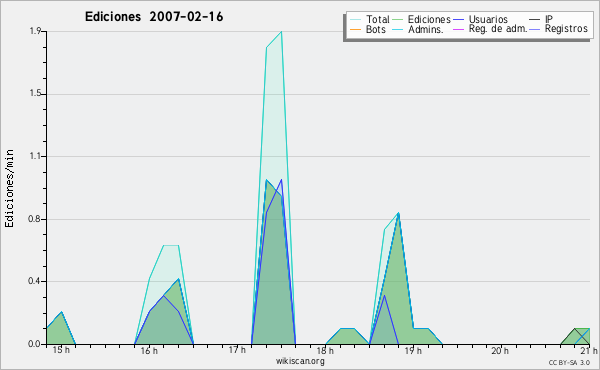Click the IP legend black line
The image size is (600, 370).
[x=535, y=20]
